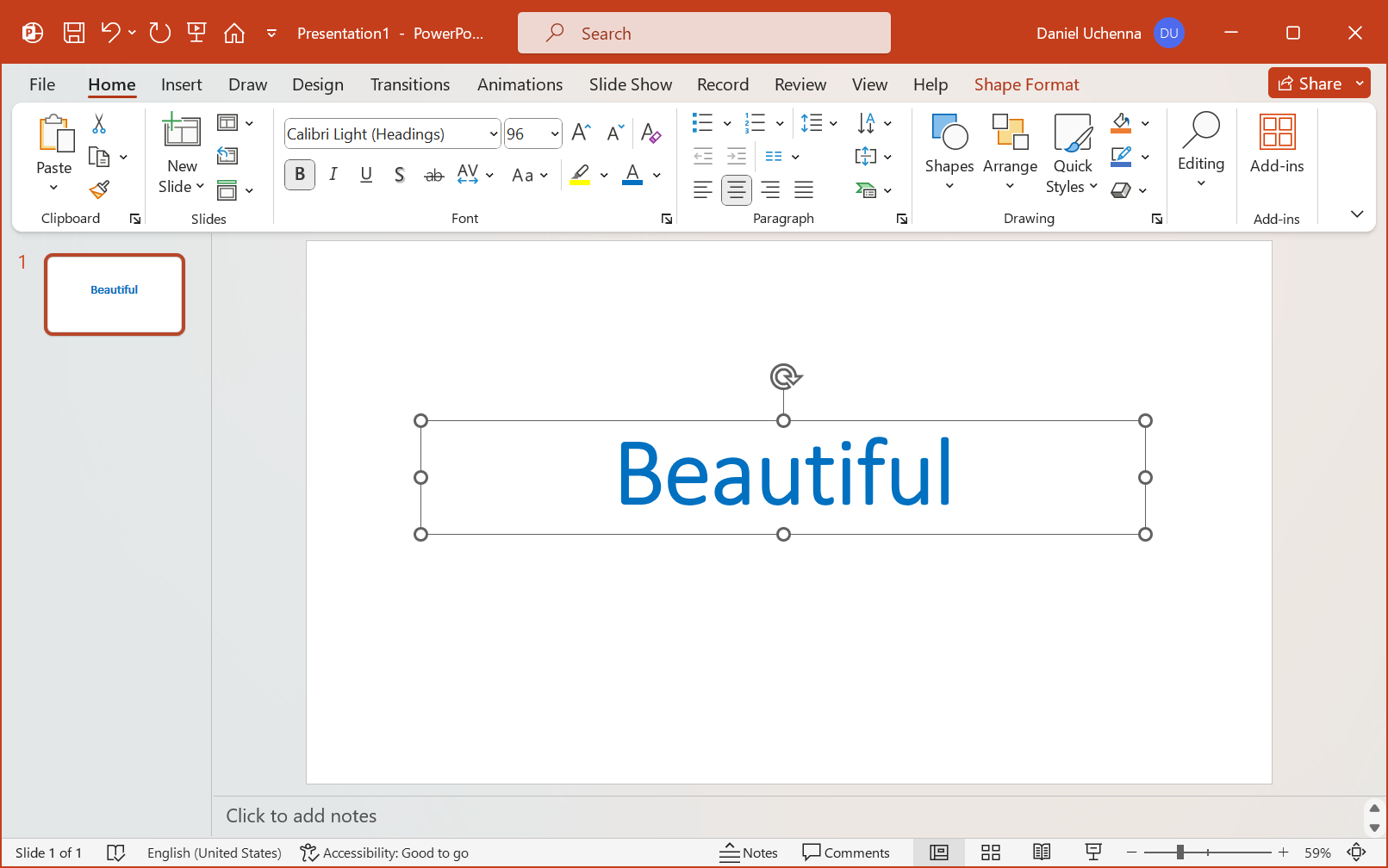
Task: Toggle the Notes pane in status bar
Action: 749,852
